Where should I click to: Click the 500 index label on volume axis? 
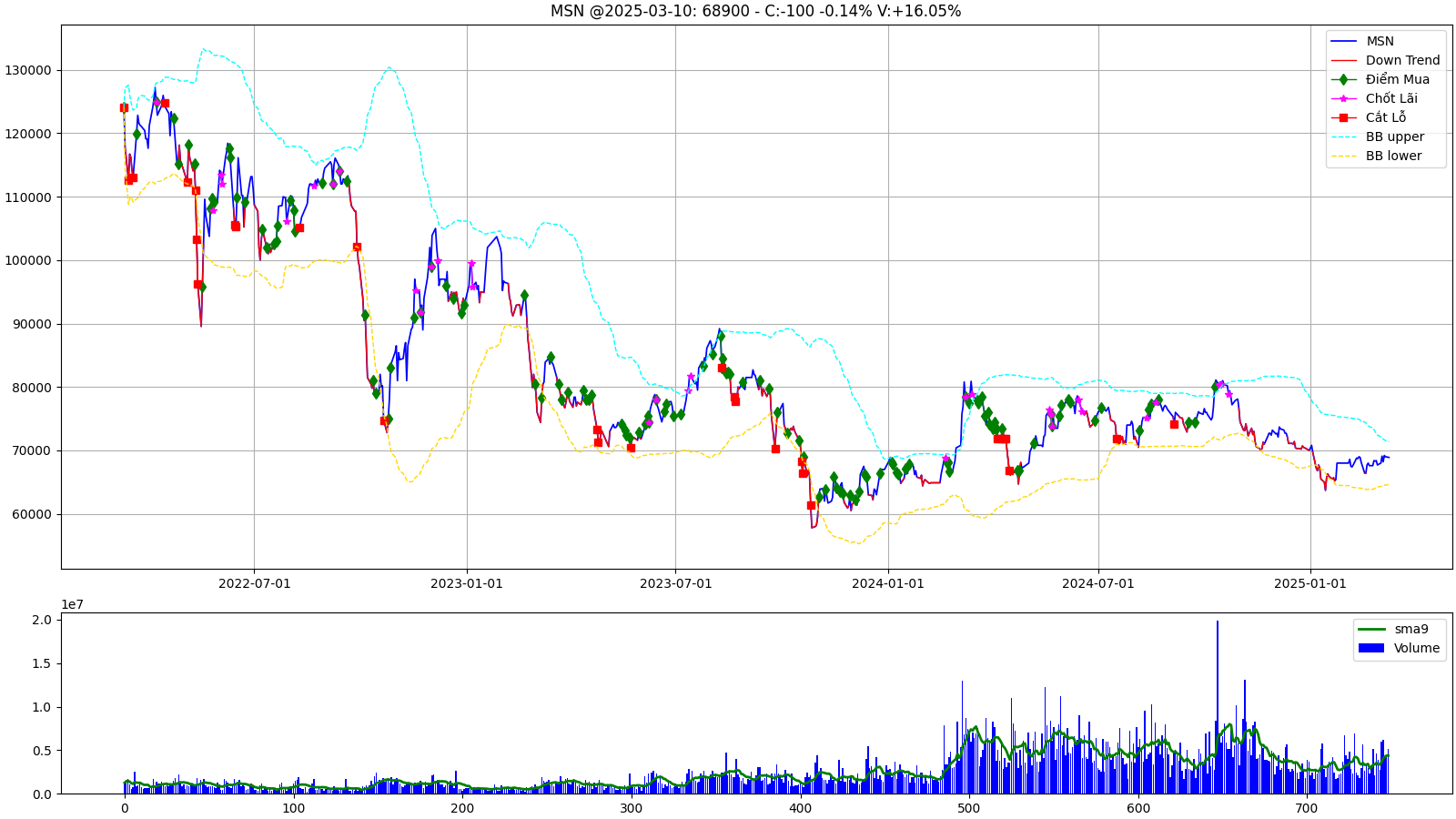pyautogui.click(x=969, y=808)
